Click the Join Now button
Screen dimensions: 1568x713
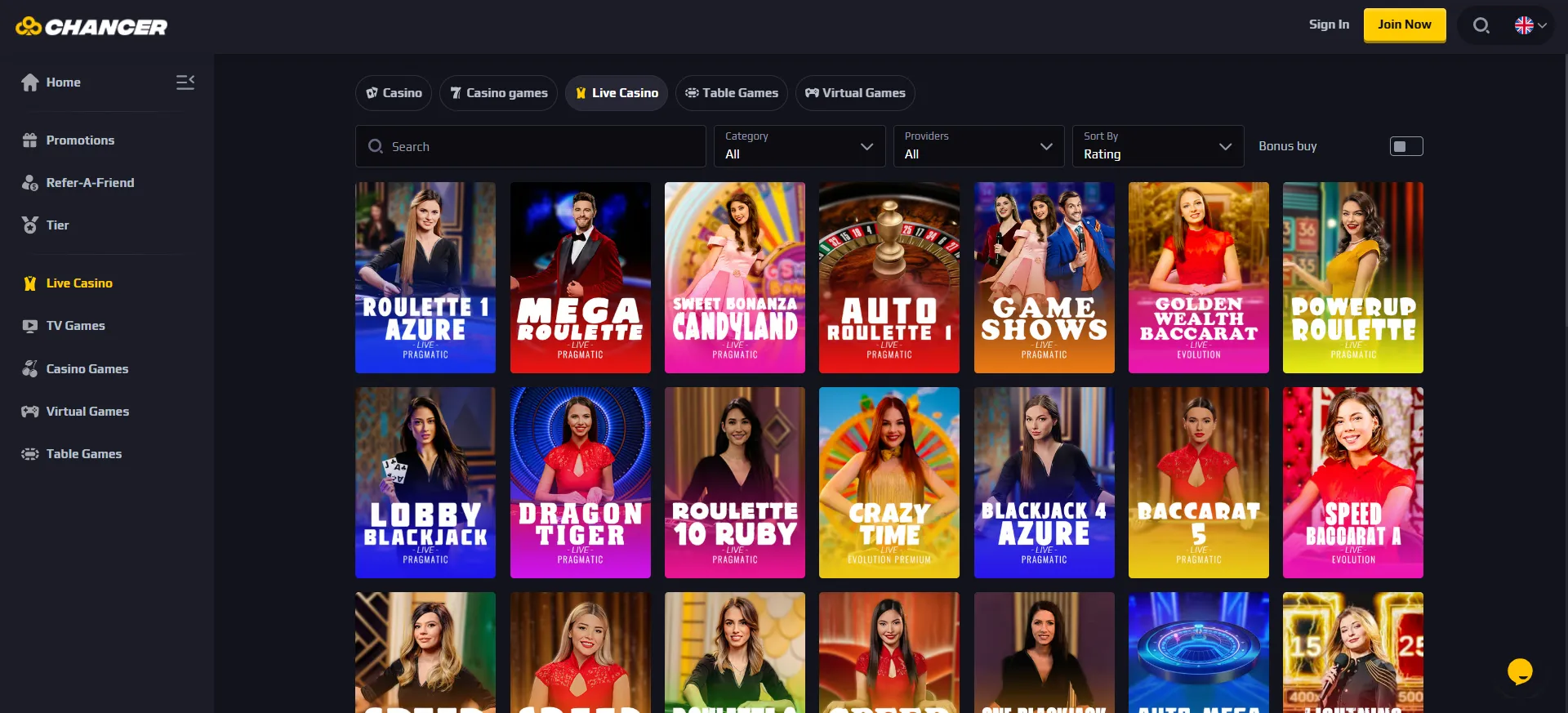coord(1405,25)
